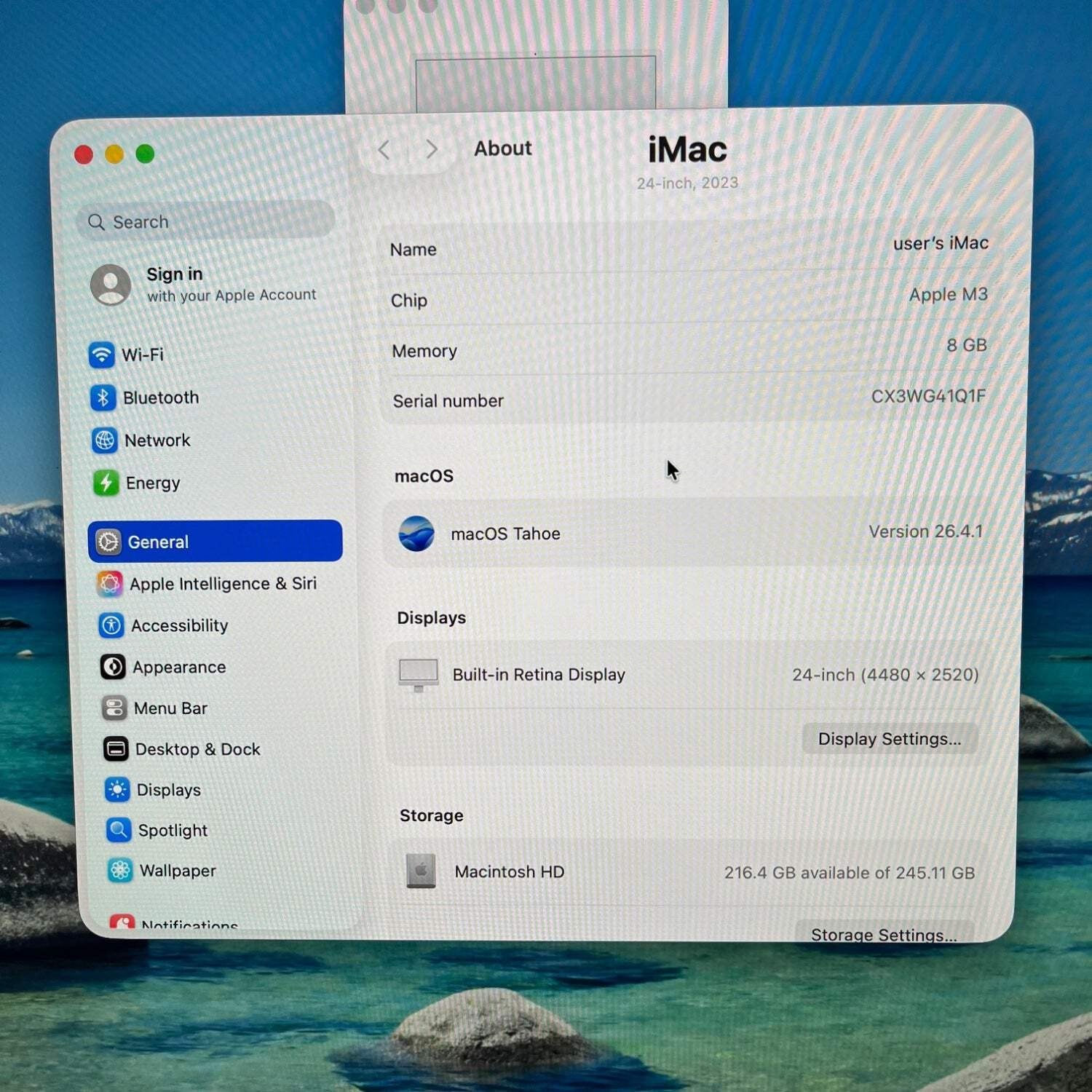The height and width of the screenshot is (1092, 1092).
Task: Focus the Search field
Action: 205,221
